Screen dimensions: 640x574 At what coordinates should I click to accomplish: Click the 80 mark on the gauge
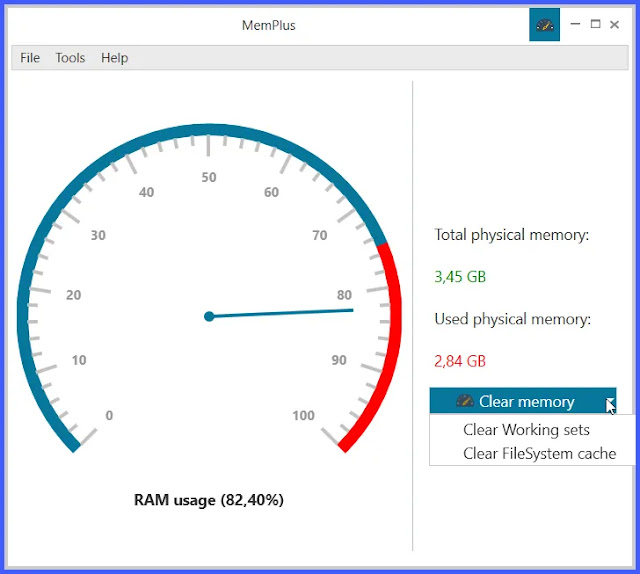pos(344,295)
